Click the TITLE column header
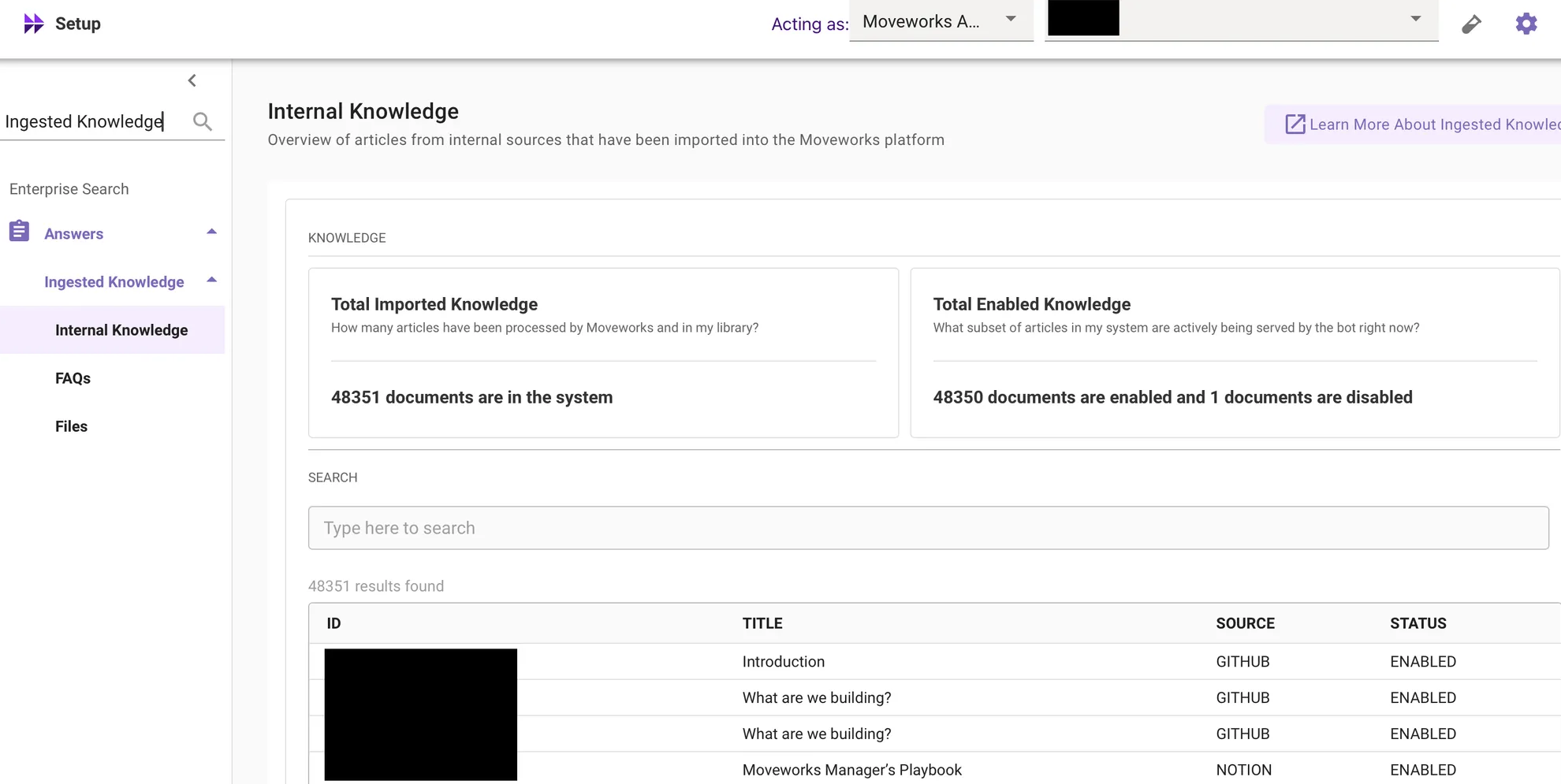1561x784 pixels. click(762, 623)
